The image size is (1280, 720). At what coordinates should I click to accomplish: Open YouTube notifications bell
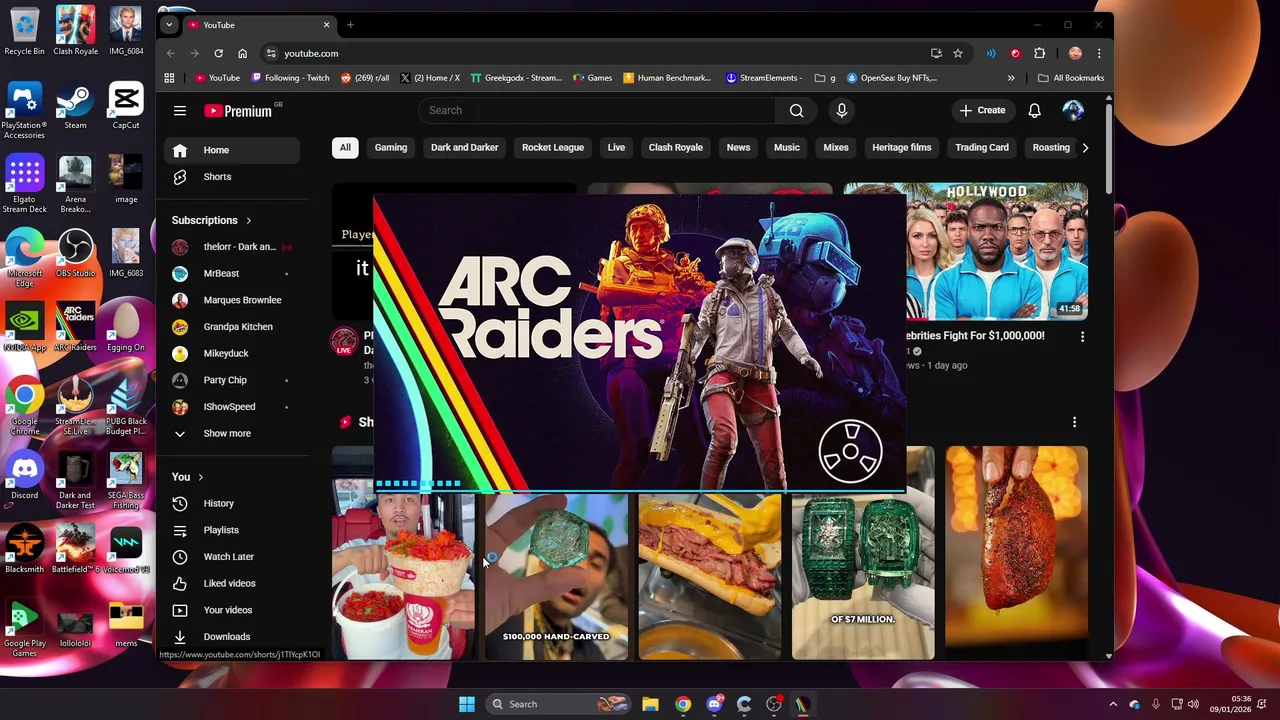coord(1035,111)
